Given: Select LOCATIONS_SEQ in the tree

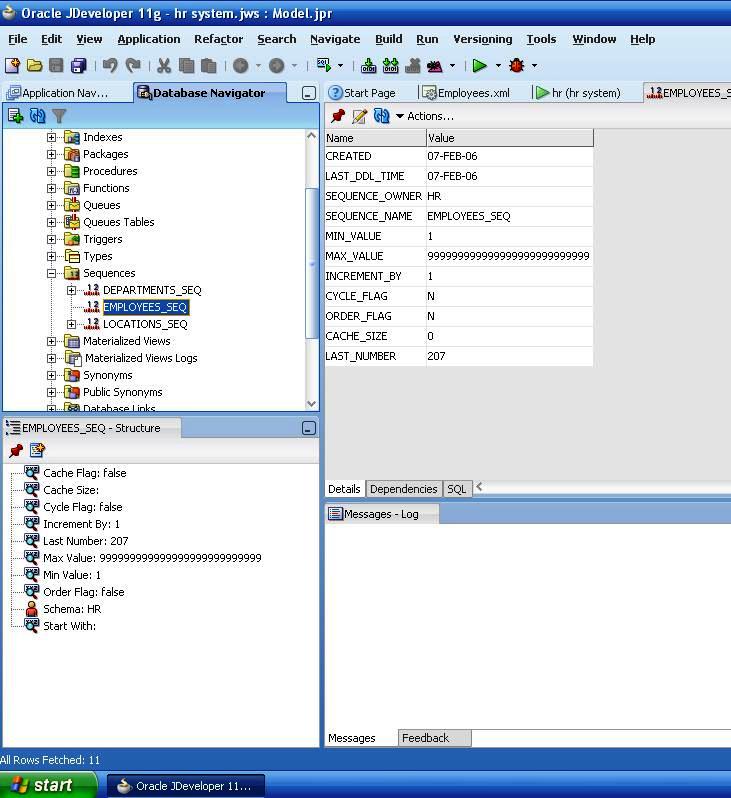Looking at the screenshot, I should [x=145, y=324].
